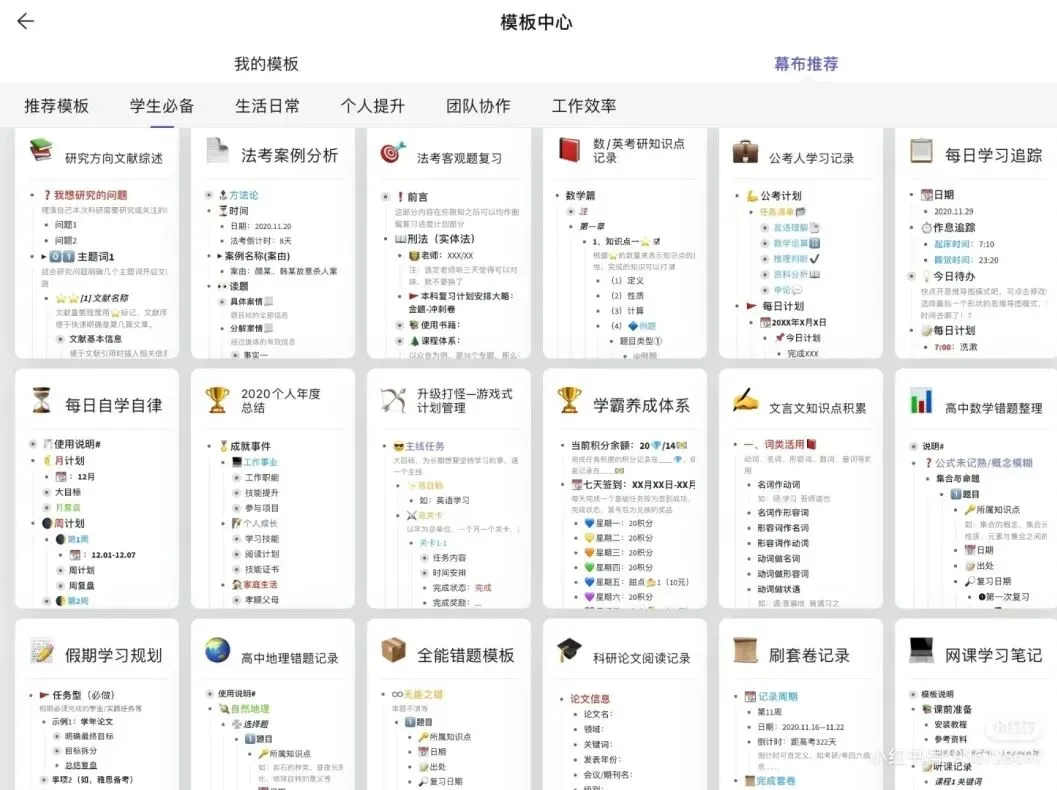Open the 升级打怪—游戏式计划管理 template preview

[x=448, y=488]
